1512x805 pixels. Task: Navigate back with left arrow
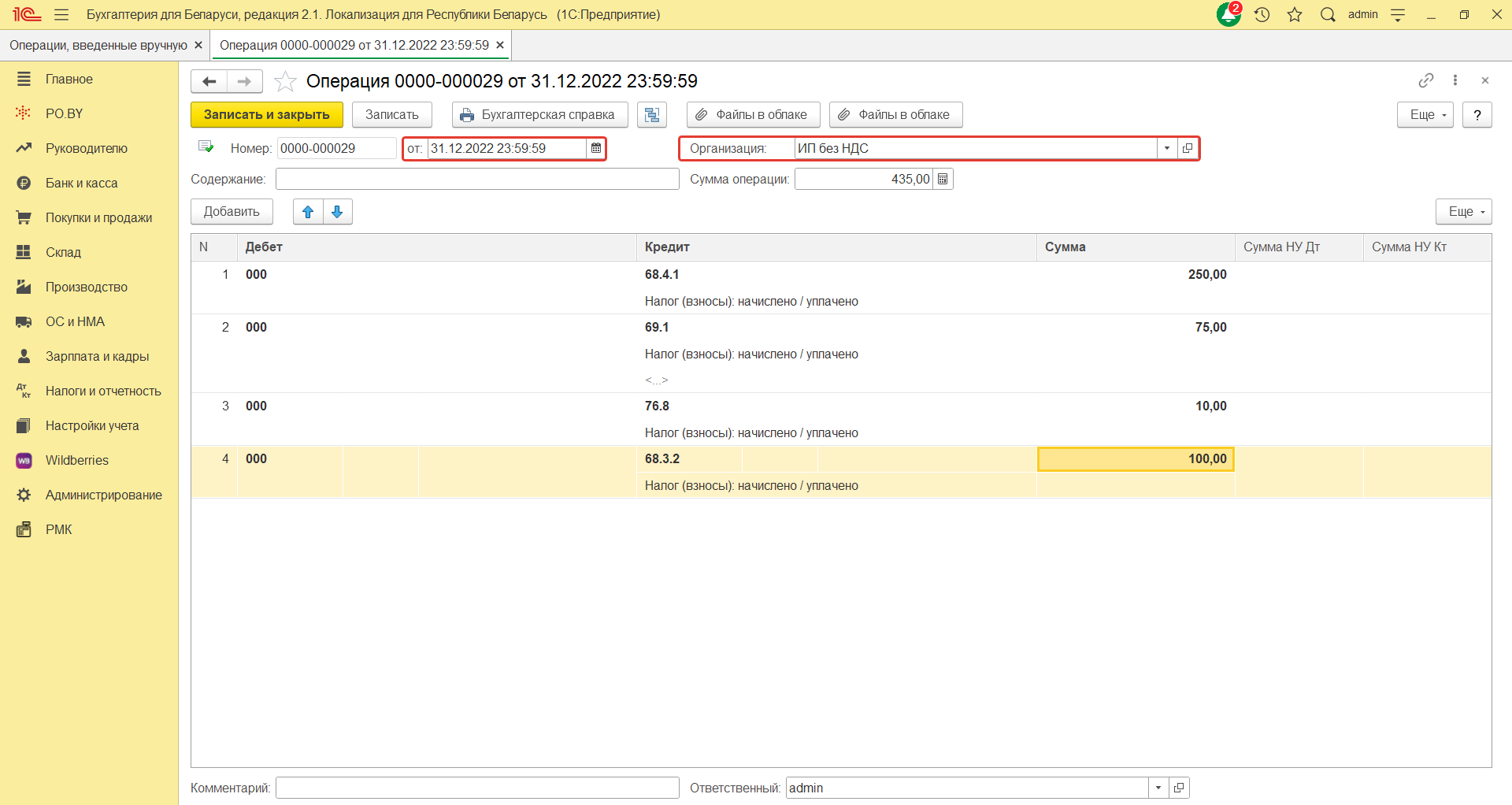click(x=209, y=81)
